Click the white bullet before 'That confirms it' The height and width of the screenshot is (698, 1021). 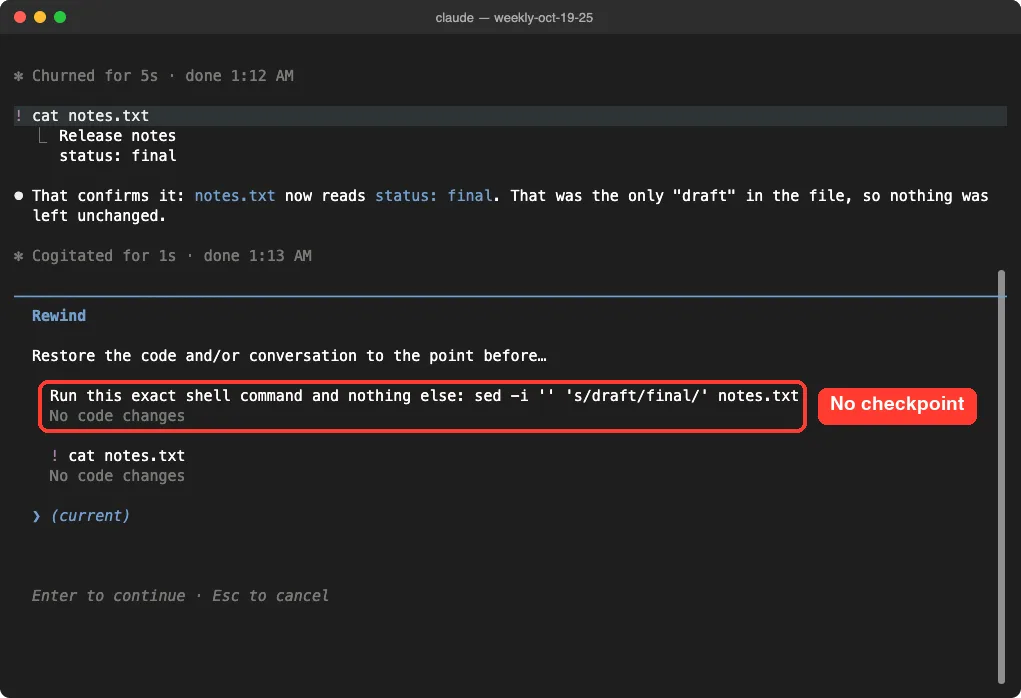(x=18, y=196)
